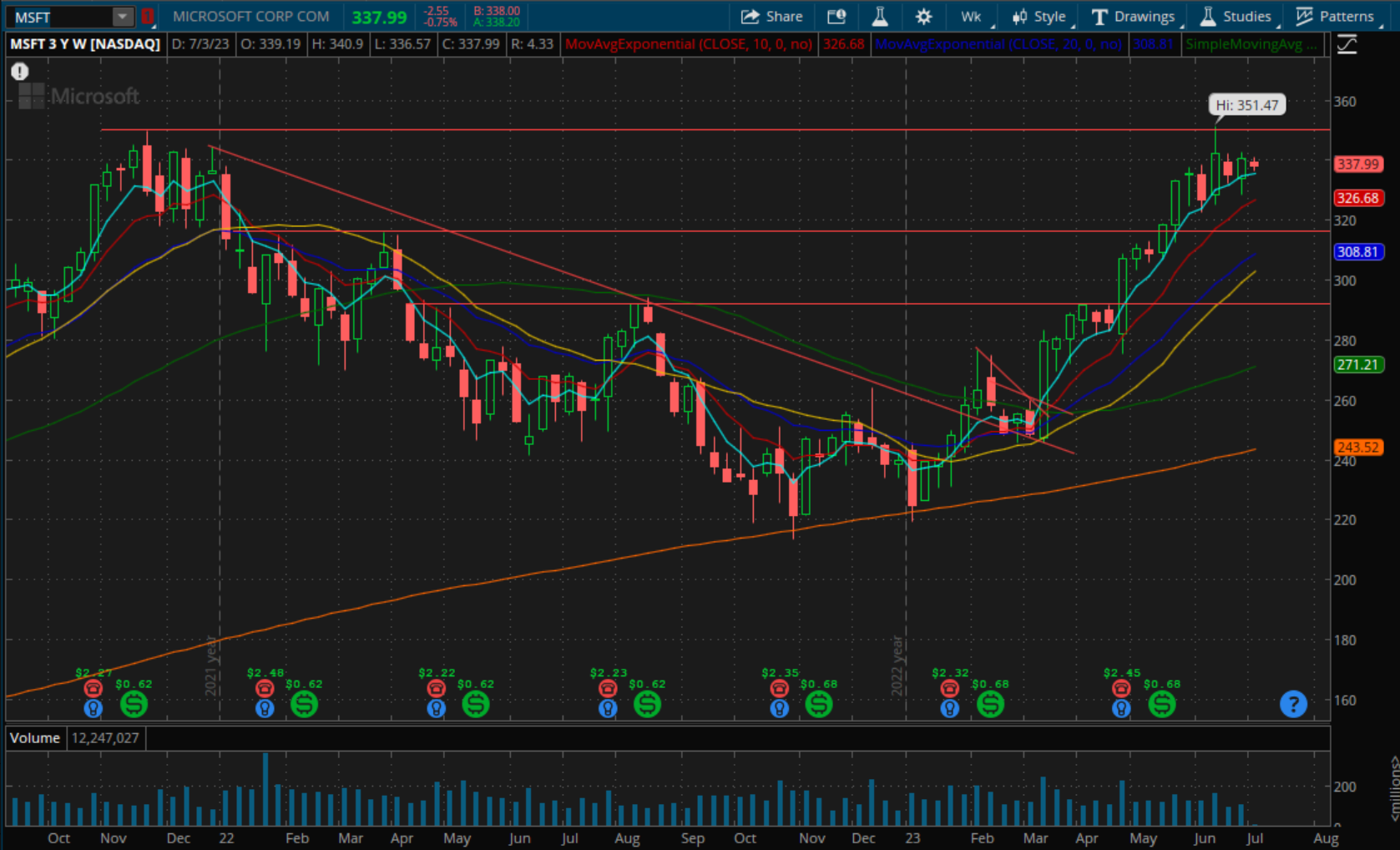Click dividend icon beside $2.22 earnings
The height and width of the screenshot is (850, 1400).
[476, 705]
